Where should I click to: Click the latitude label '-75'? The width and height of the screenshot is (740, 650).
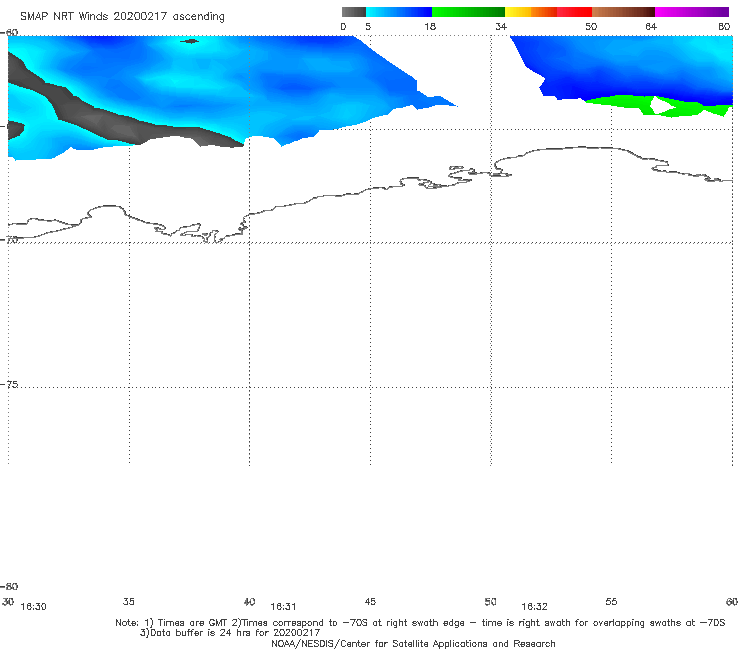tap(9, 385)
